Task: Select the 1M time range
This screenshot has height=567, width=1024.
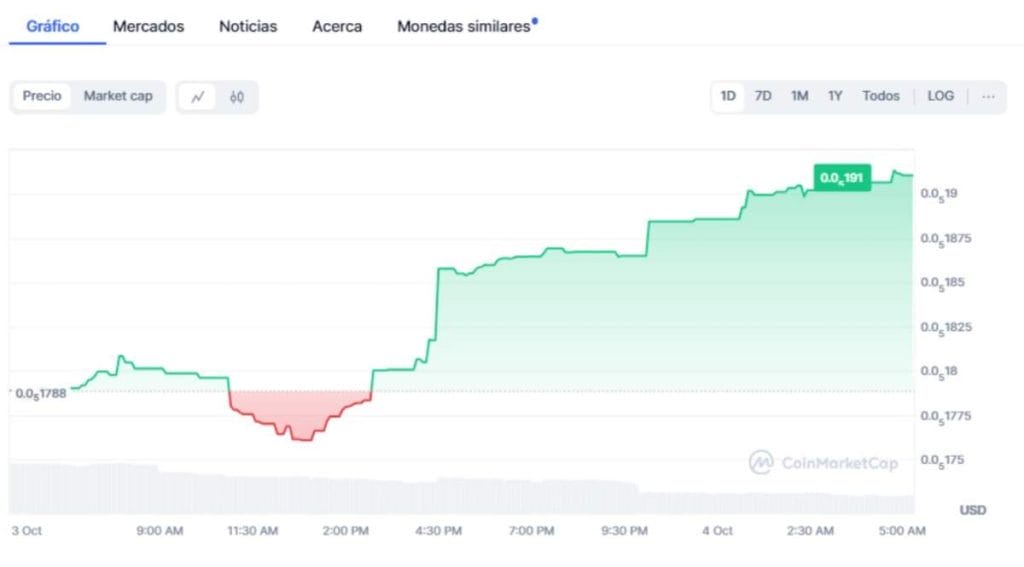Action: (800, 96)
